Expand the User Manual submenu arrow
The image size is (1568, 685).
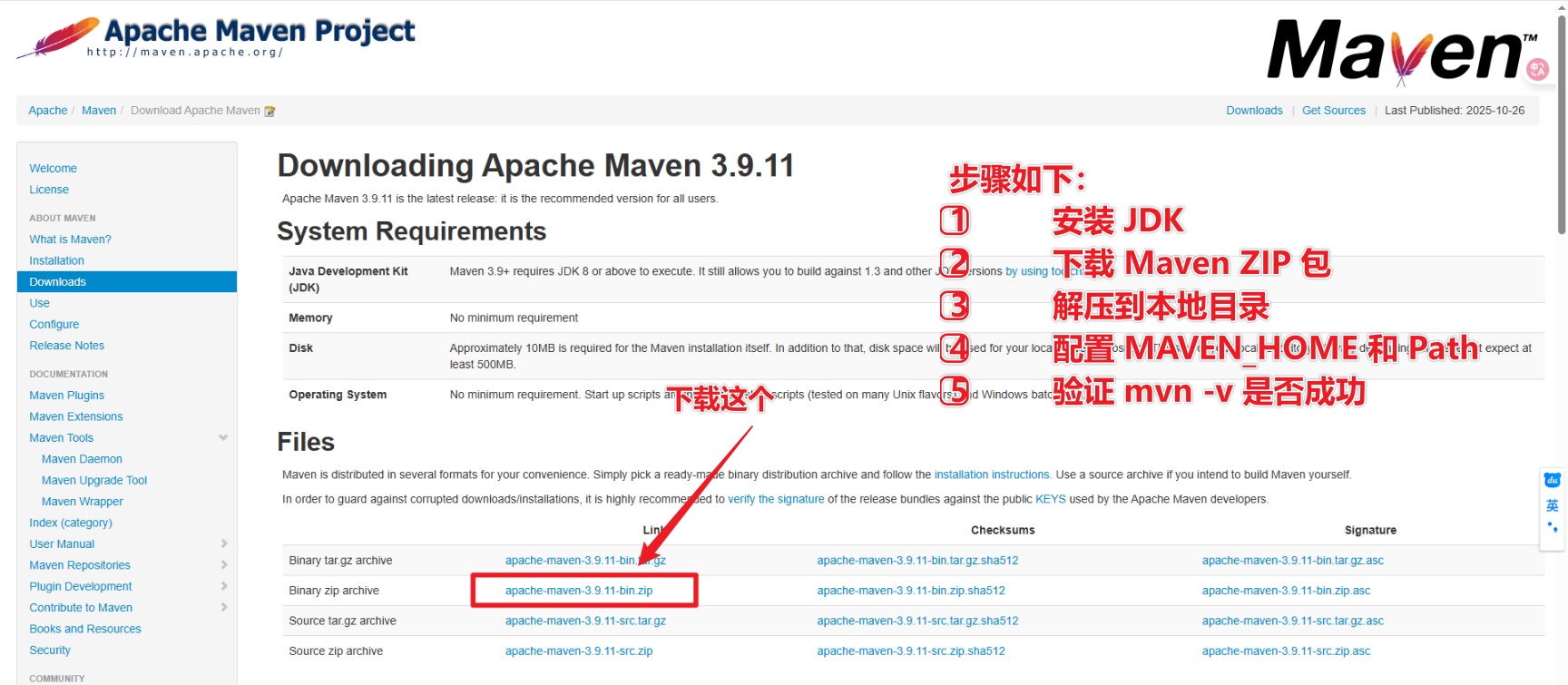coord(223,543)
